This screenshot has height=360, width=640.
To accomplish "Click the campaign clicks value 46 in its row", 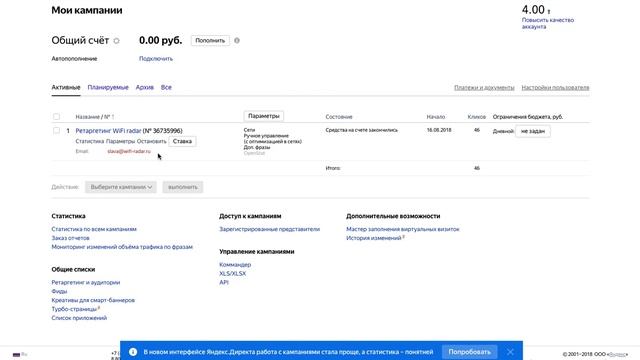I will [477, 130].
